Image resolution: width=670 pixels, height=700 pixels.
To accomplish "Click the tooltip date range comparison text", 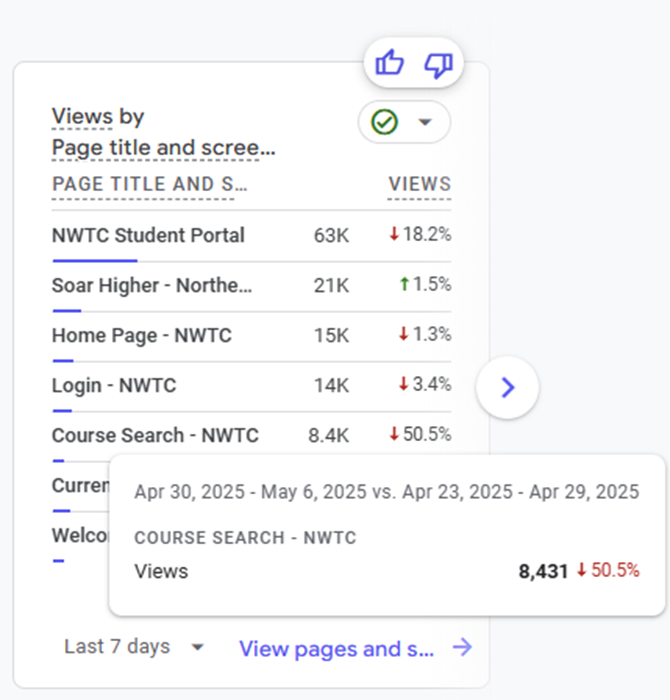I will 387,492.
